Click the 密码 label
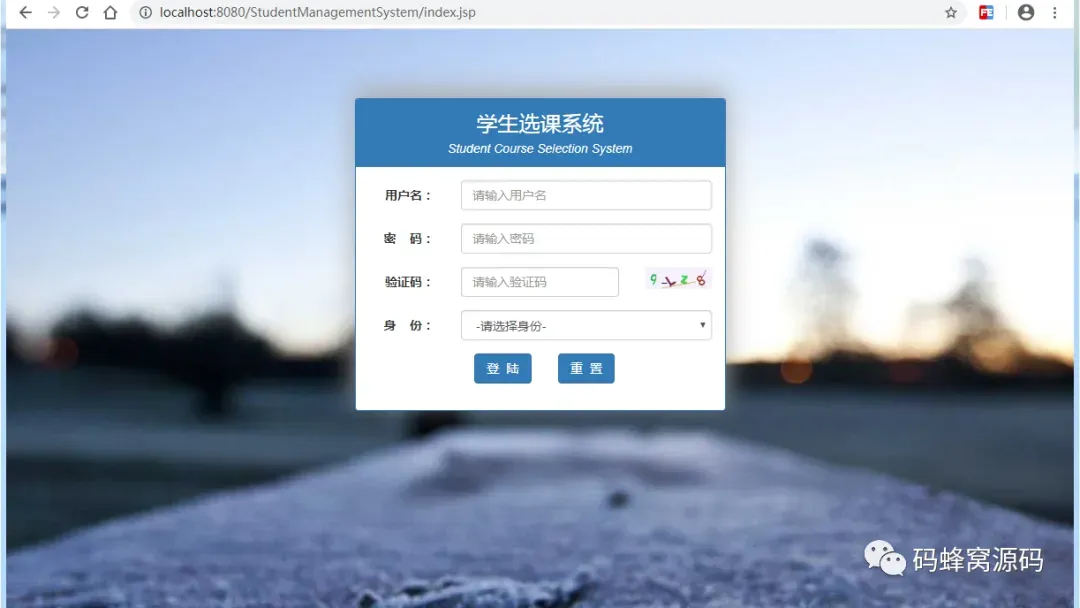Screen dimensions: 1080x608 [408, 239]
